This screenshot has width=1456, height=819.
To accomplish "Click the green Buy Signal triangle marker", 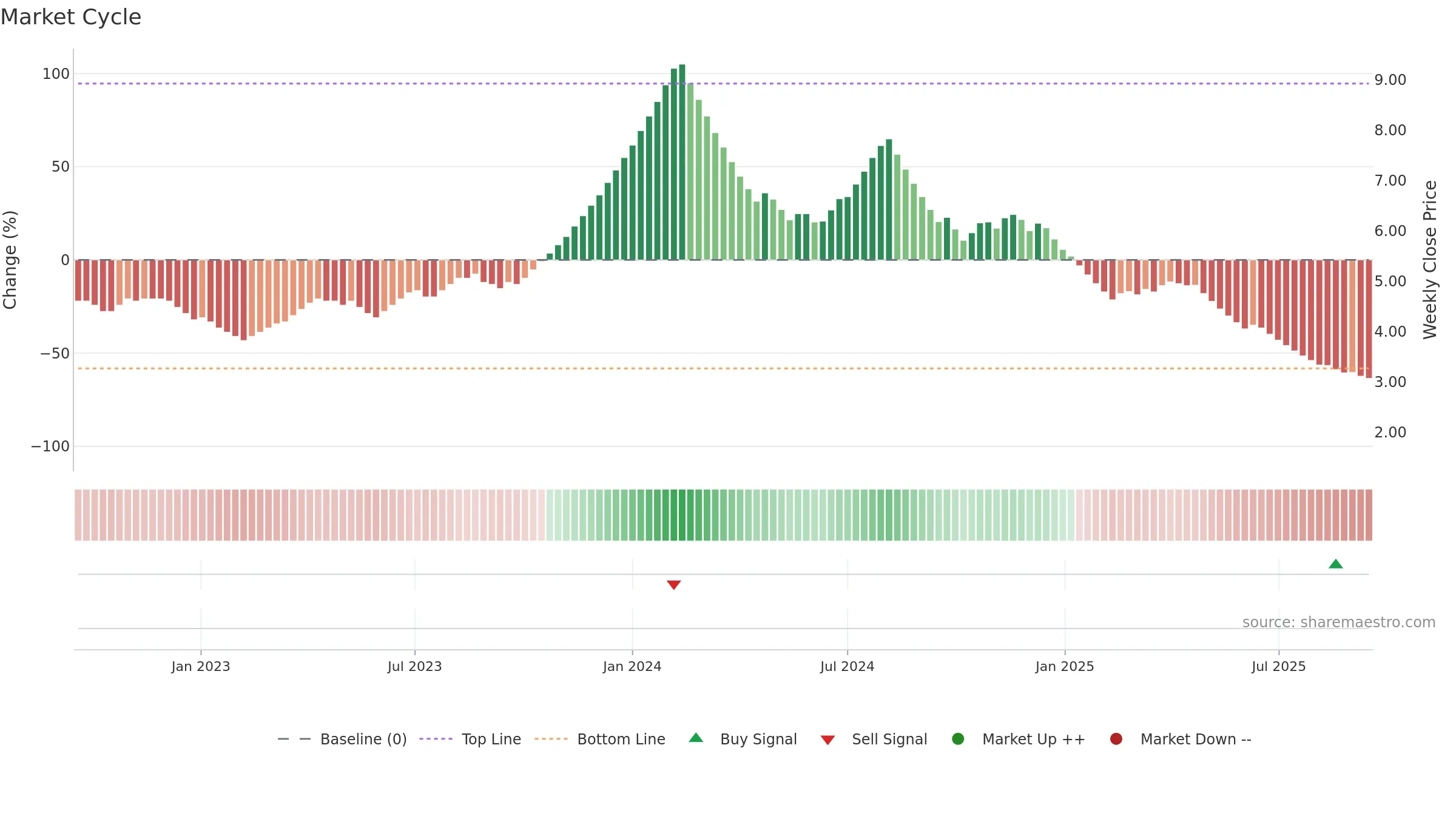I will tap(1335, 564).
